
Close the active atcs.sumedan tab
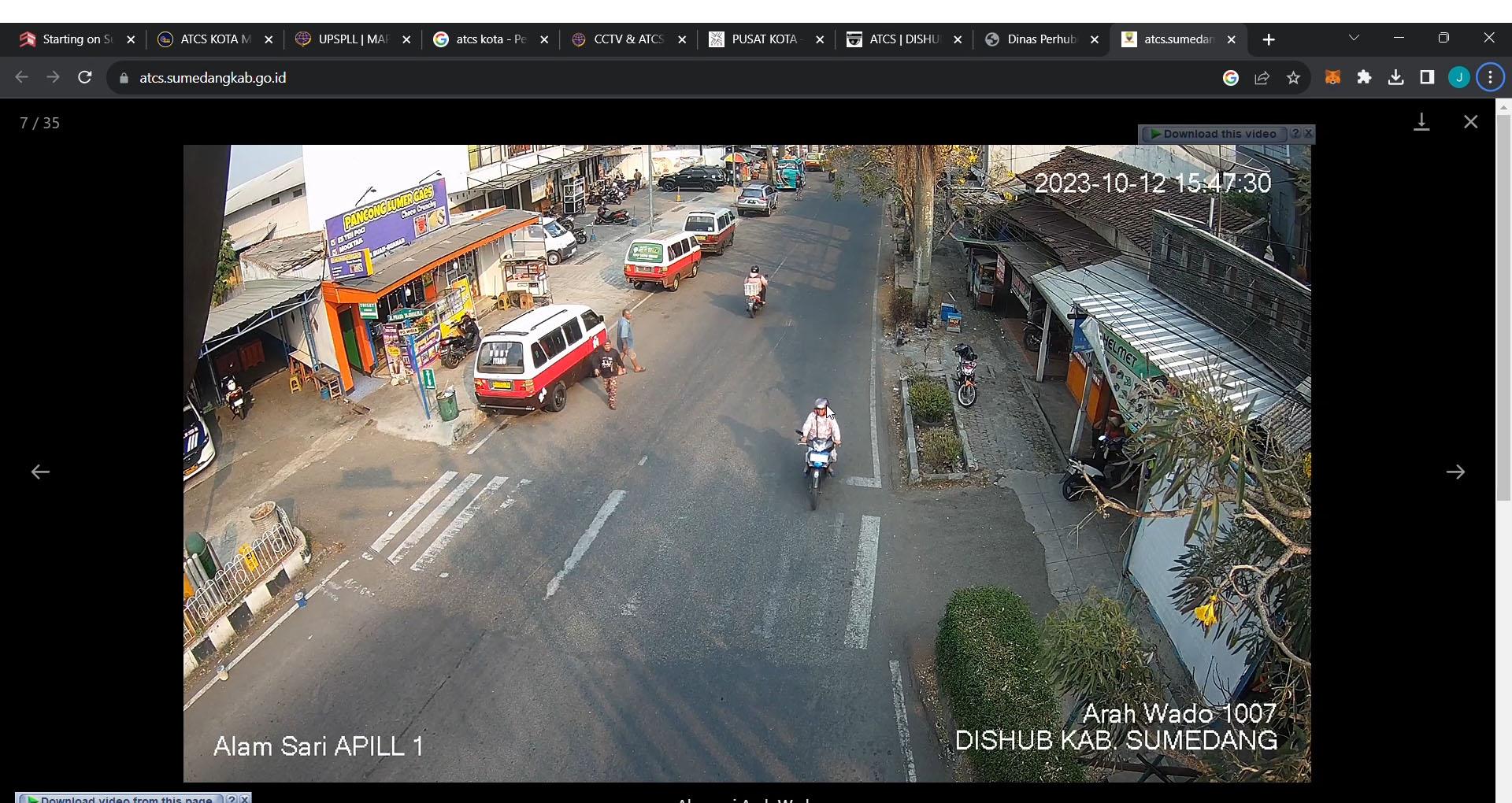[1232, 39]
